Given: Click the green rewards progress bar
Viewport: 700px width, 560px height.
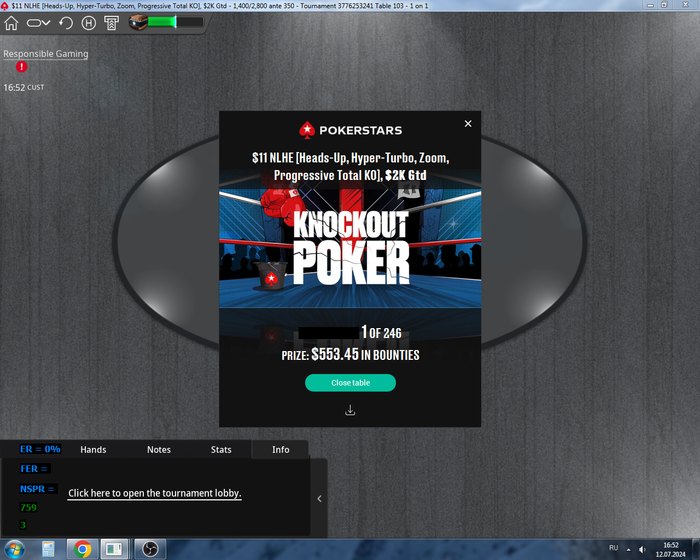Looking at the screenshot, I should pos(175,22).
